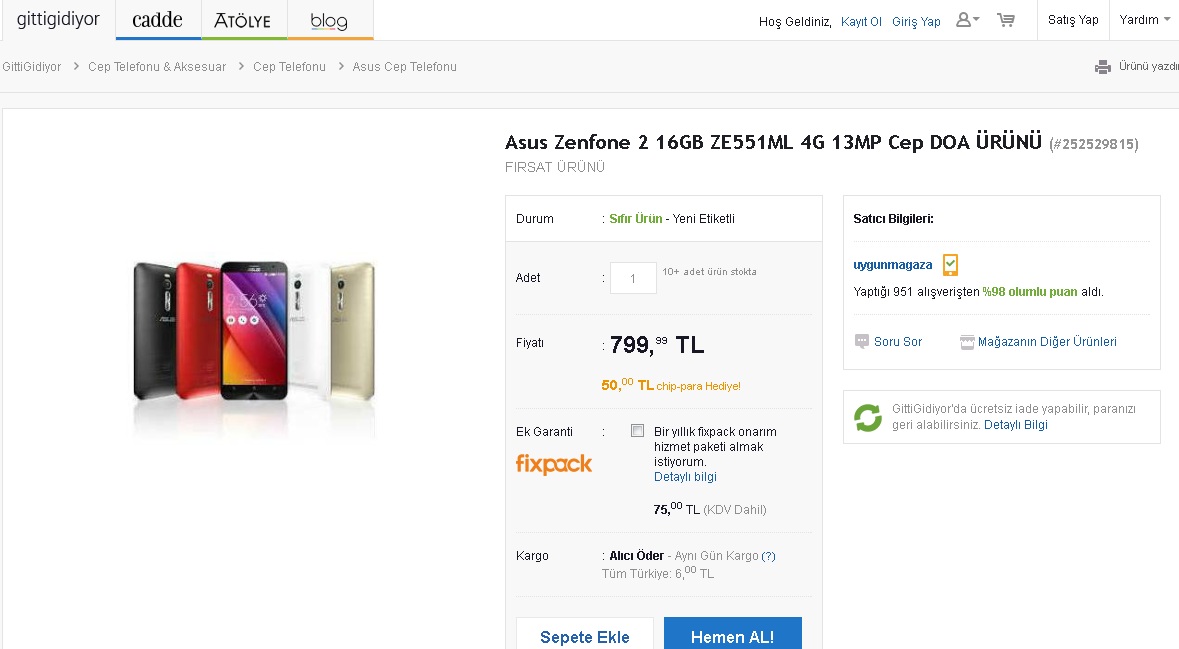Image resolution: width=1179 pixels, height=649 pixels.
Task: Click the seller verified badge icon
Action: tap(950, 265)
